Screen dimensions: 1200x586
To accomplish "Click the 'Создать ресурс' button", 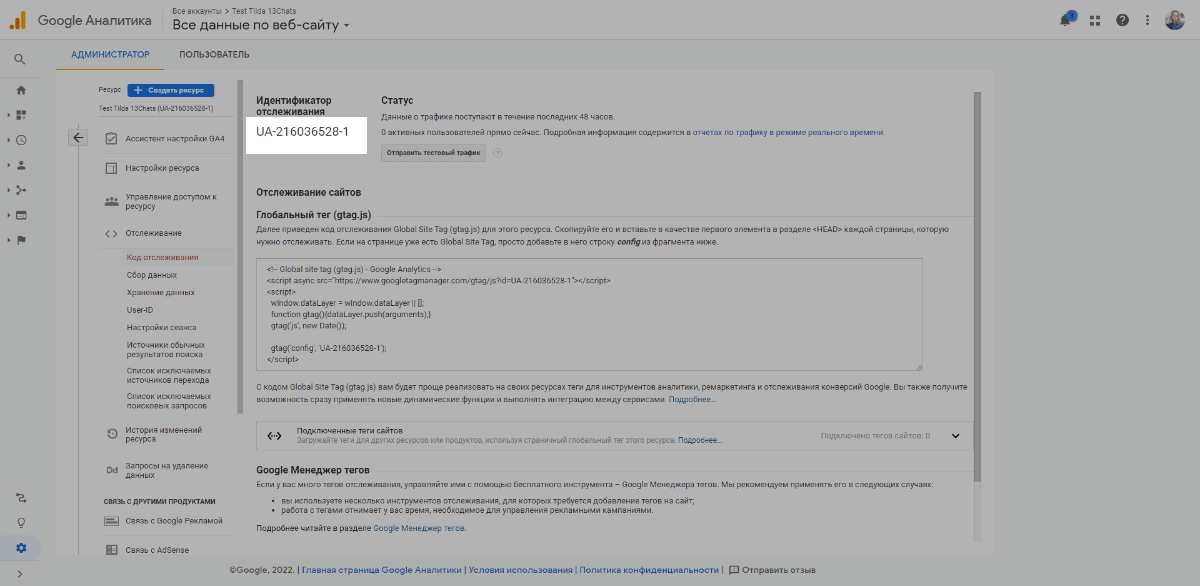I will pyautogui.click(x=171, y=90).
